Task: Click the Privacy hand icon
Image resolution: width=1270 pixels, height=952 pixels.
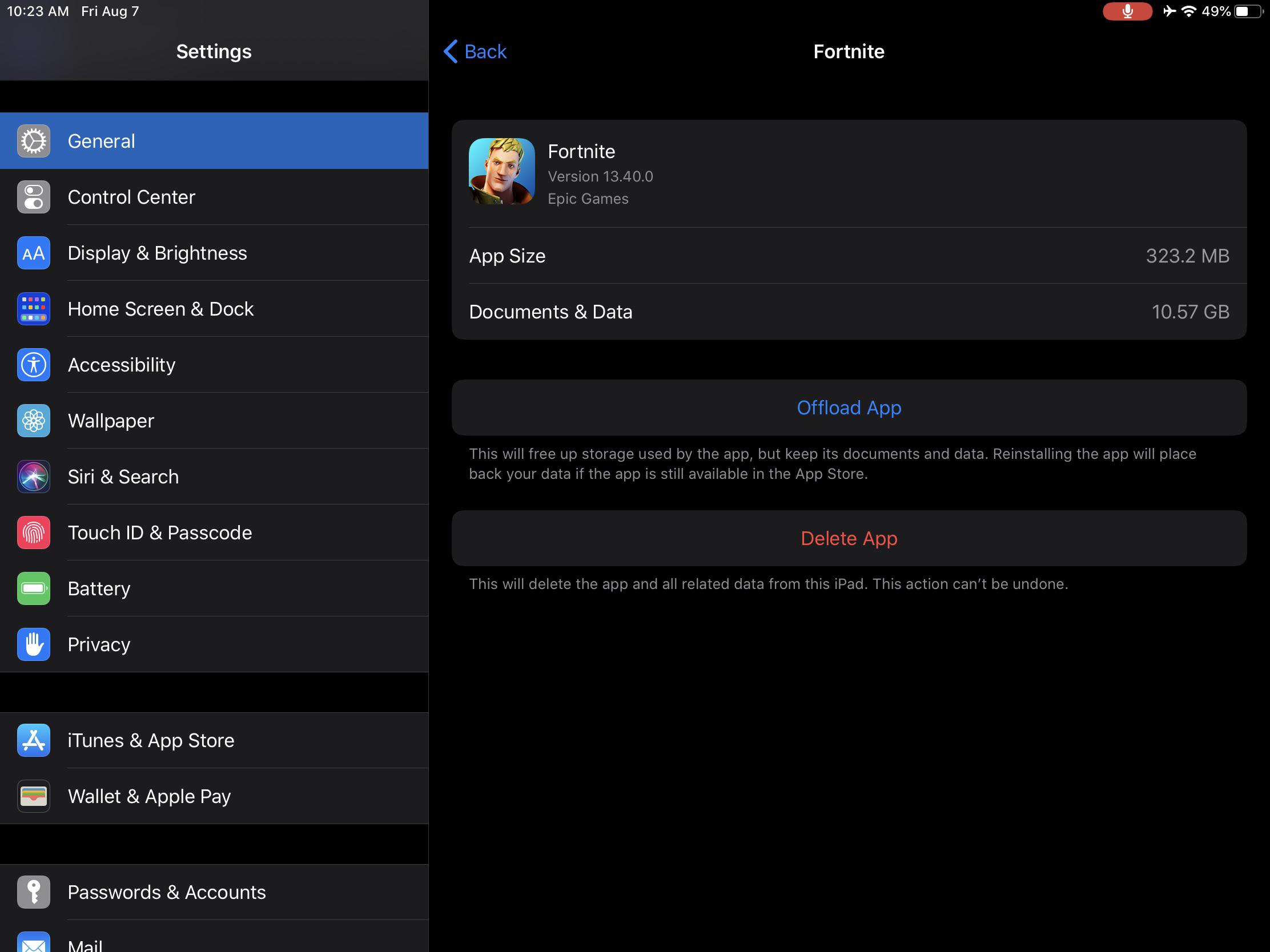Action: [x=34, y=644]
